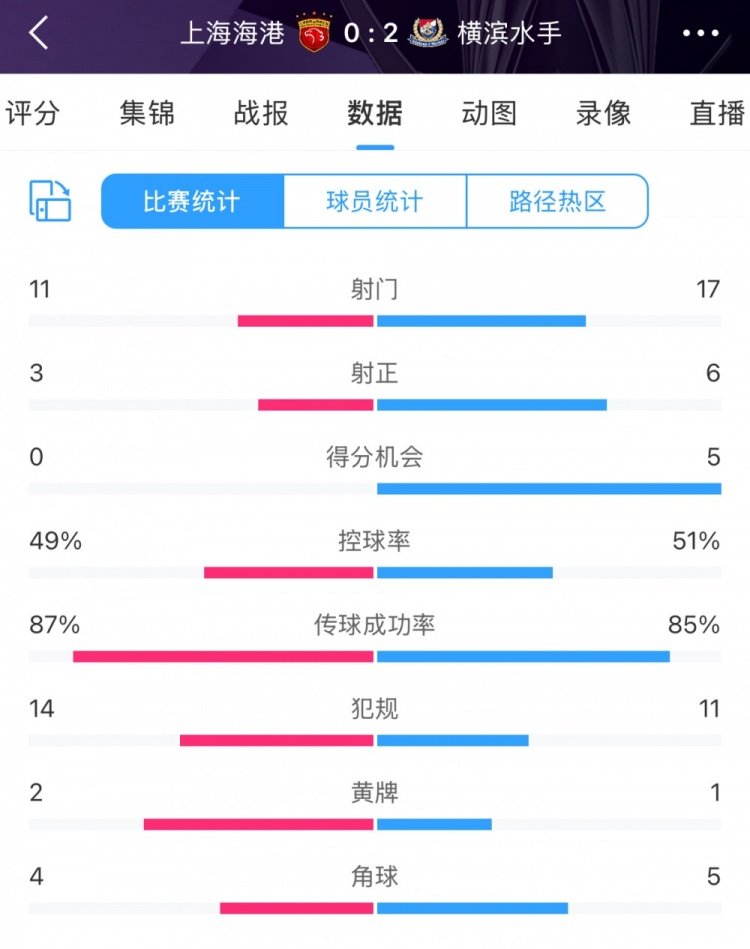Show the 路径热区 segment
This screenshot has height=949, width=750.
pyautogui.click(x=557, y=202)
